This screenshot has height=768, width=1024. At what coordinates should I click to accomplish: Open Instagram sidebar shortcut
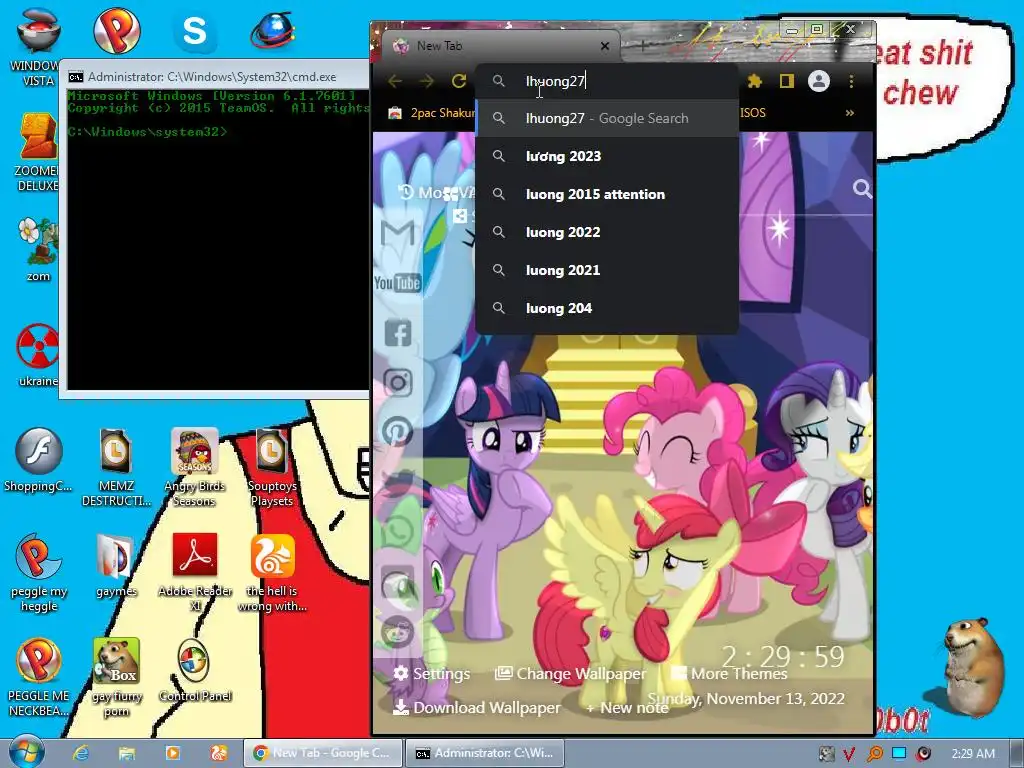[397, 383]
